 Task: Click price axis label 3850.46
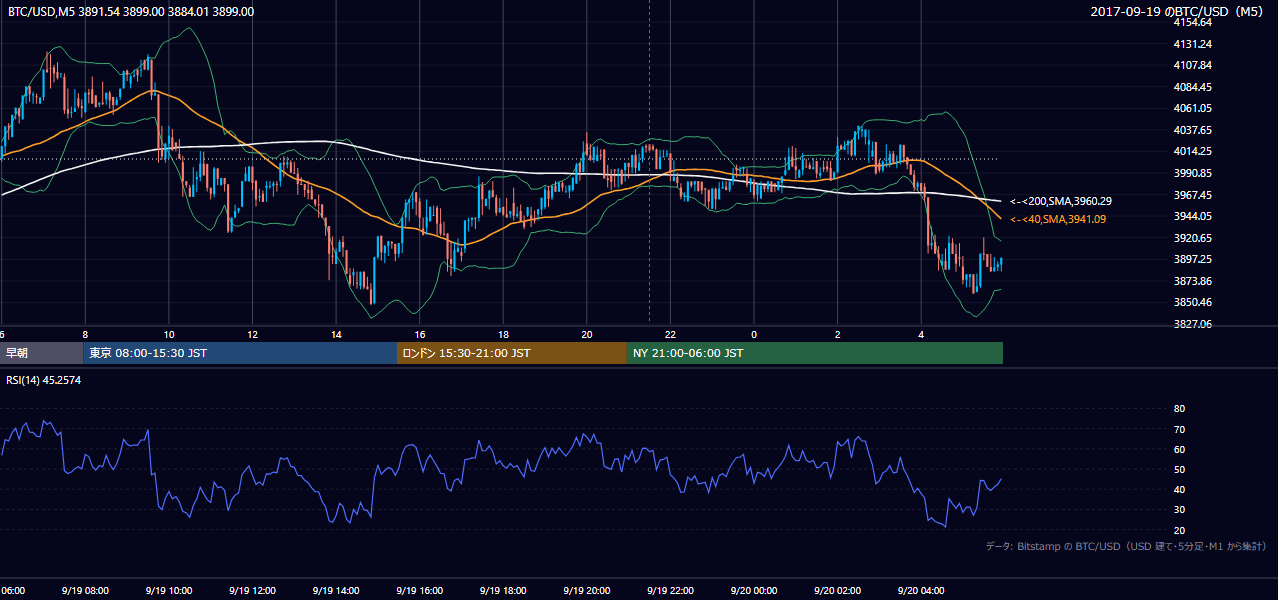[1193, 302]
